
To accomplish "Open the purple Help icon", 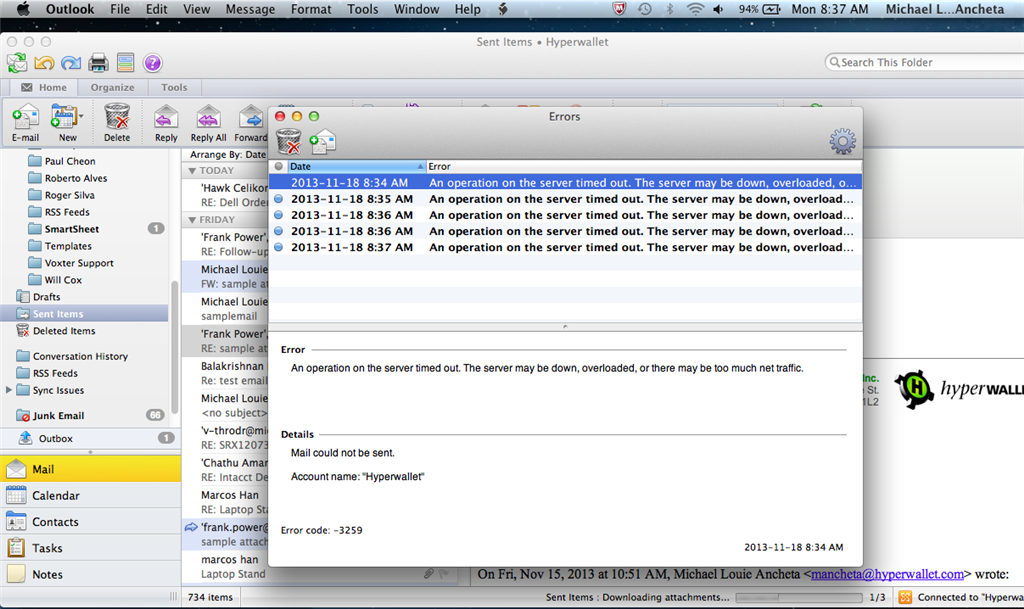I will pos(152,63).
